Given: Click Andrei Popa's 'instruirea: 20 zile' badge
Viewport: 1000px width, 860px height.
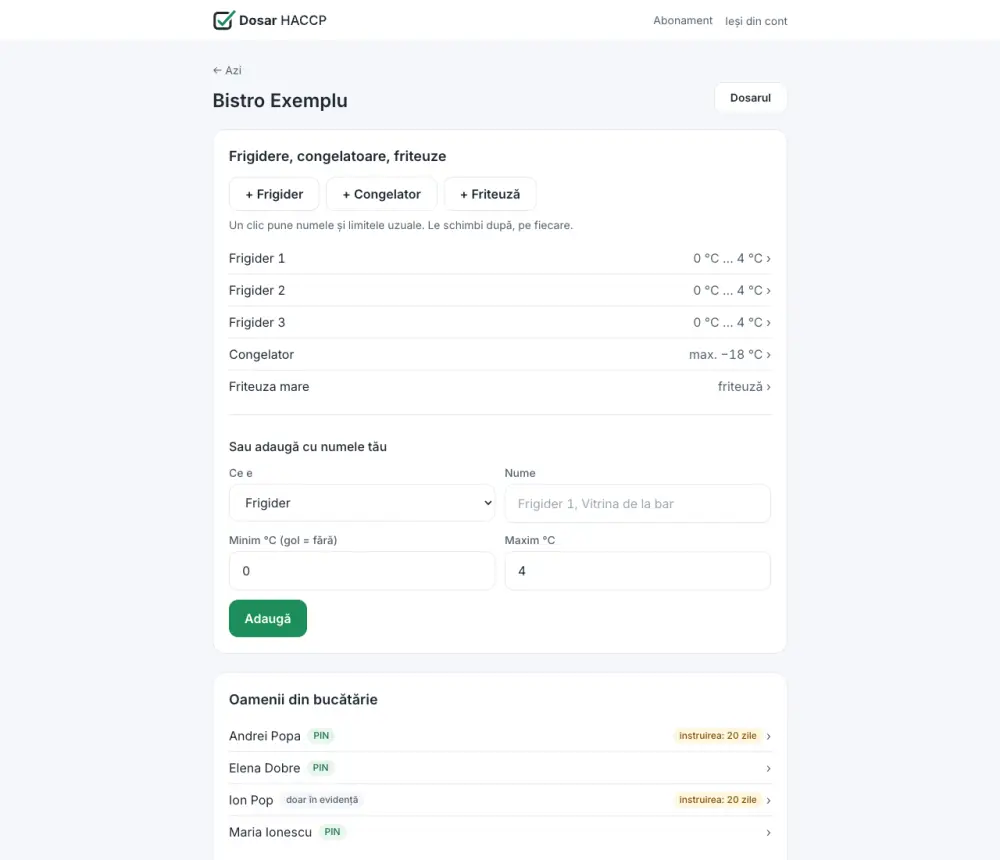Looking at the screenshot, I should (717, 736).
